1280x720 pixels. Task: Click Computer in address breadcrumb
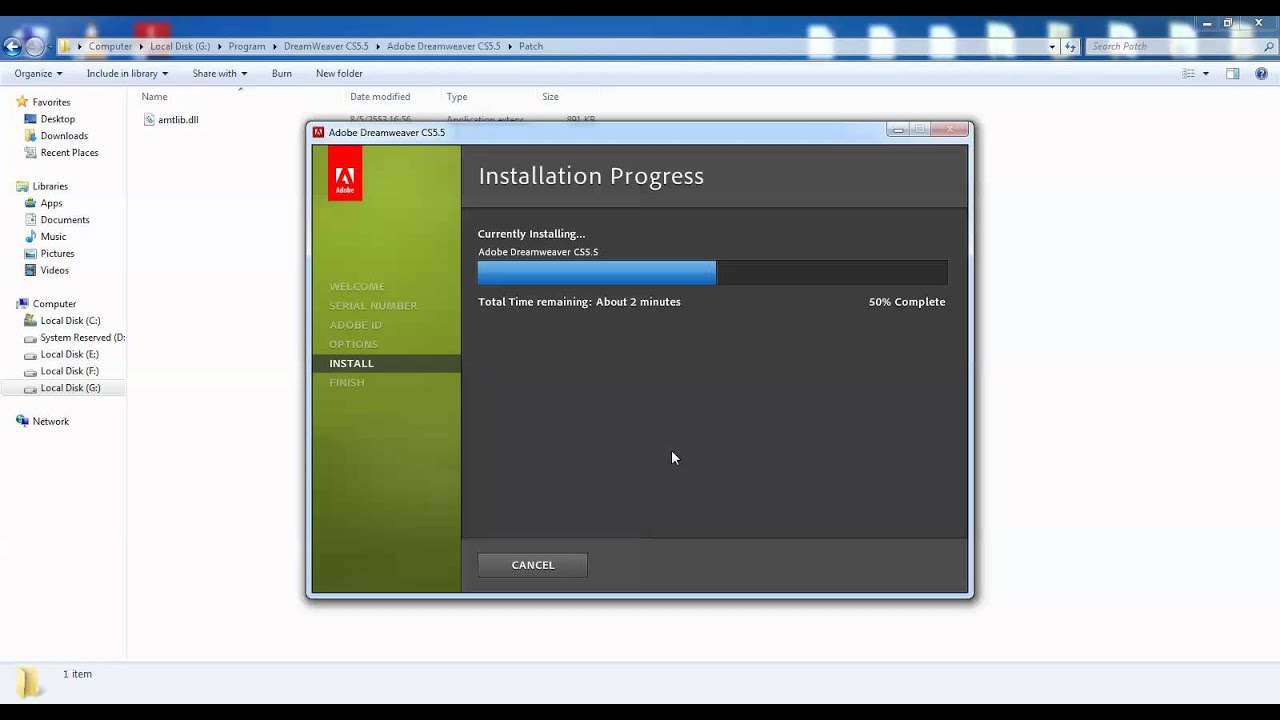tap(110, 46)
